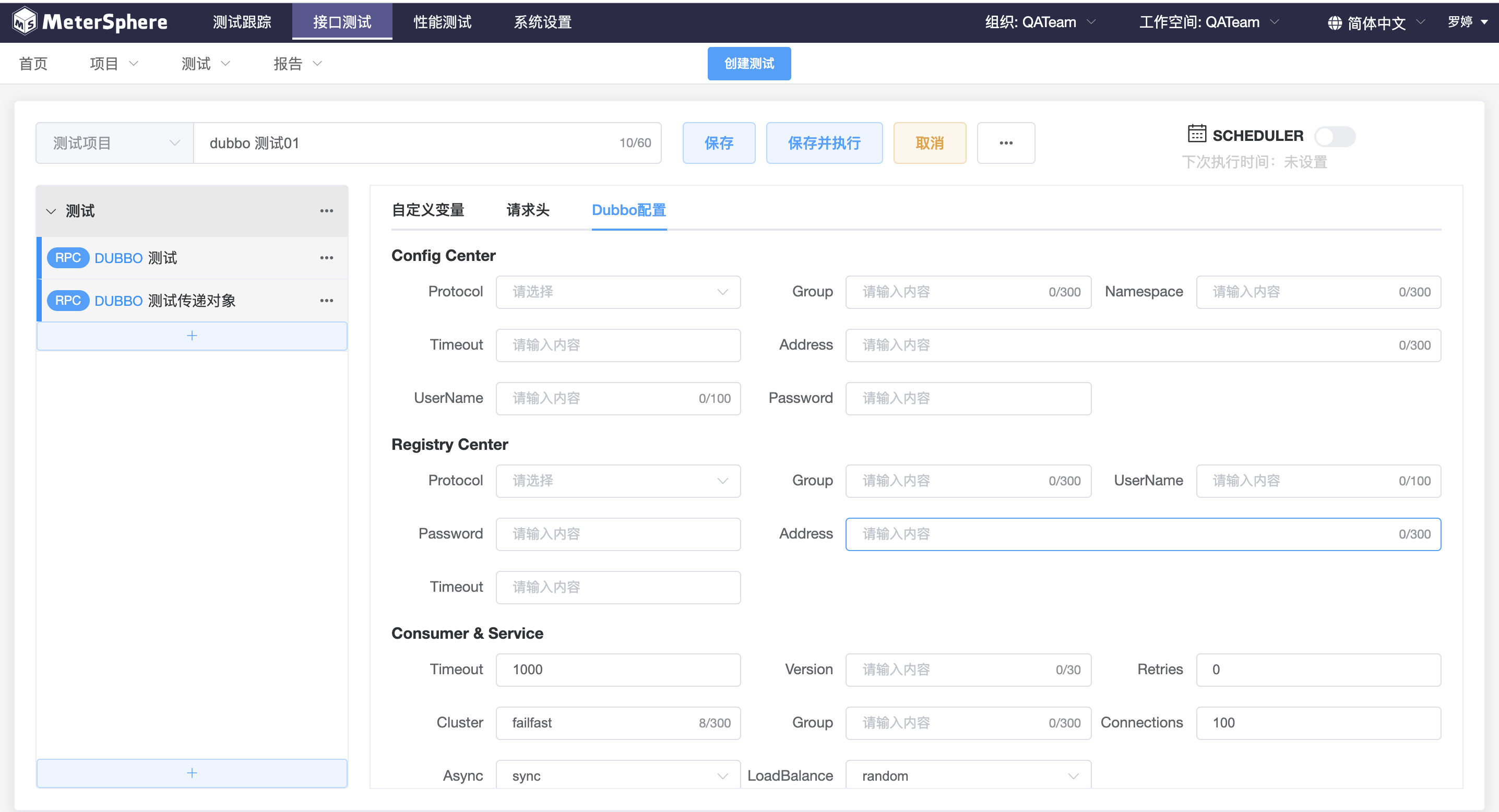The image size is (1499, 812).
Task: Click the 取消 button
Action: pyautogui.click(x=930, y=143)
